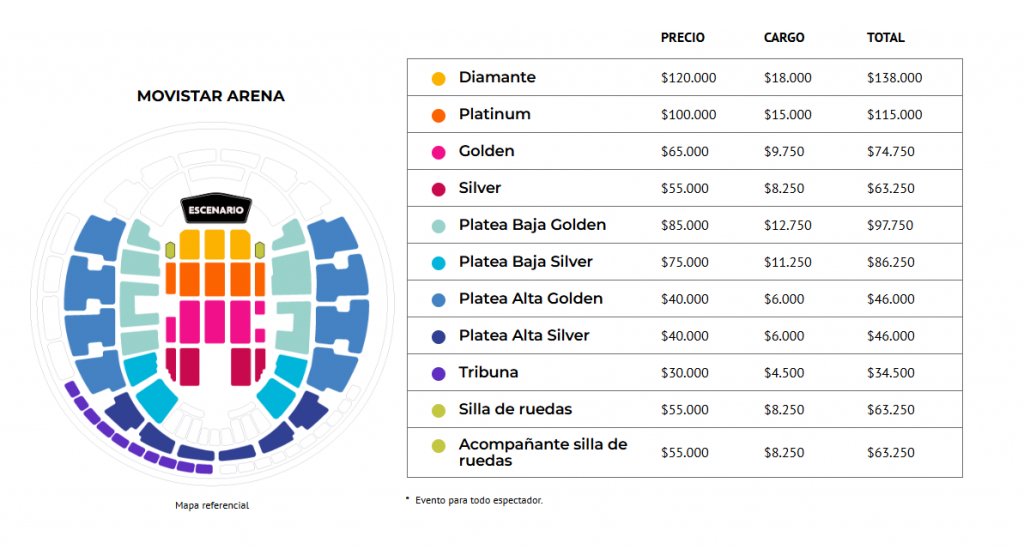The image size is (1024, 549).
Task: Select the ESCENARIO stage on the map
Action: [x=216, y=209]
